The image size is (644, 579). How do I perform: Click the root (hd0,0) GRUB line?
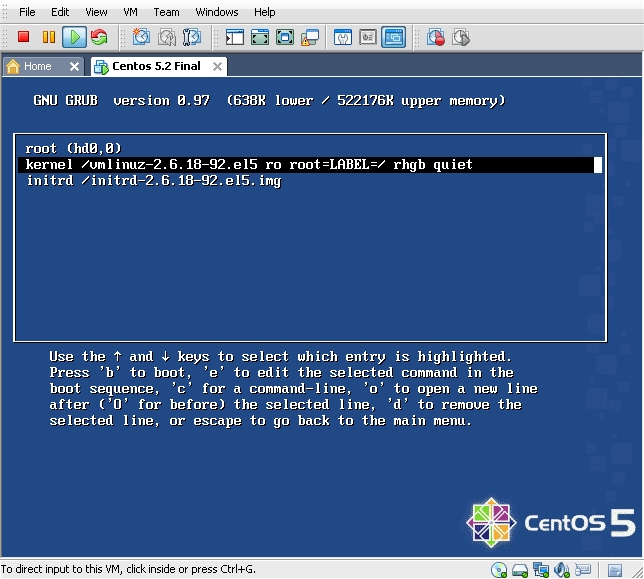[74, 148]
